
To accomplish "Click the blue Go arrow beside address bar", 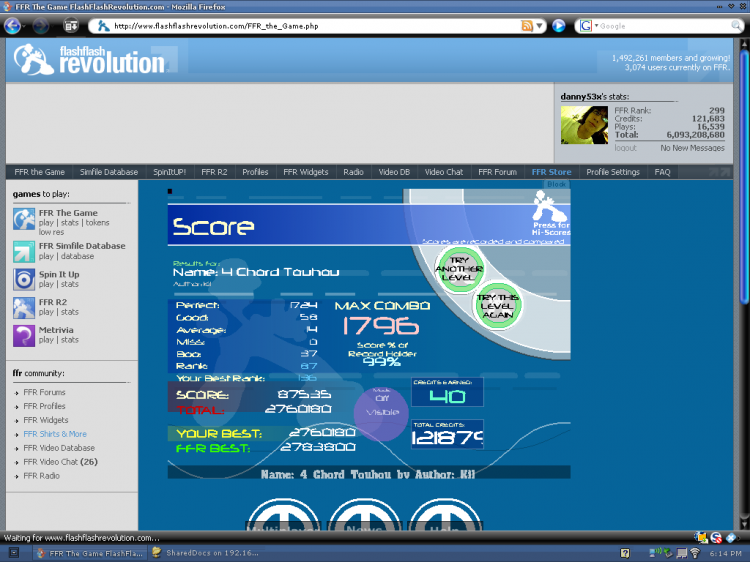I will pyautogui.click(x=559, y=26).
